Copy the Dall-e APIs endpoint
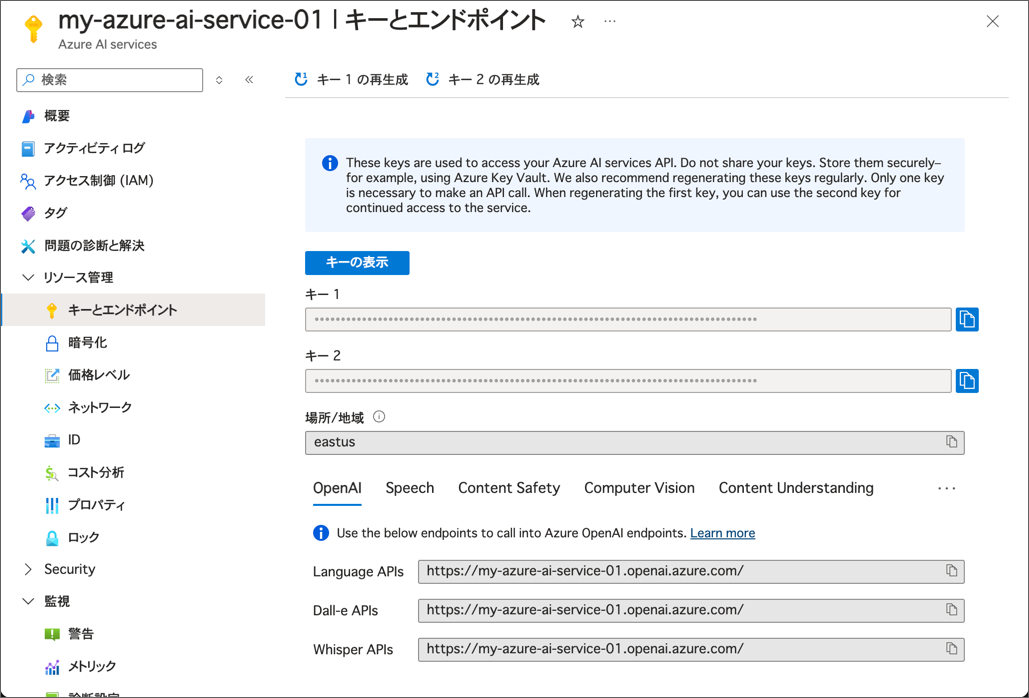1029x698 pixels. (x=951, y=609)
